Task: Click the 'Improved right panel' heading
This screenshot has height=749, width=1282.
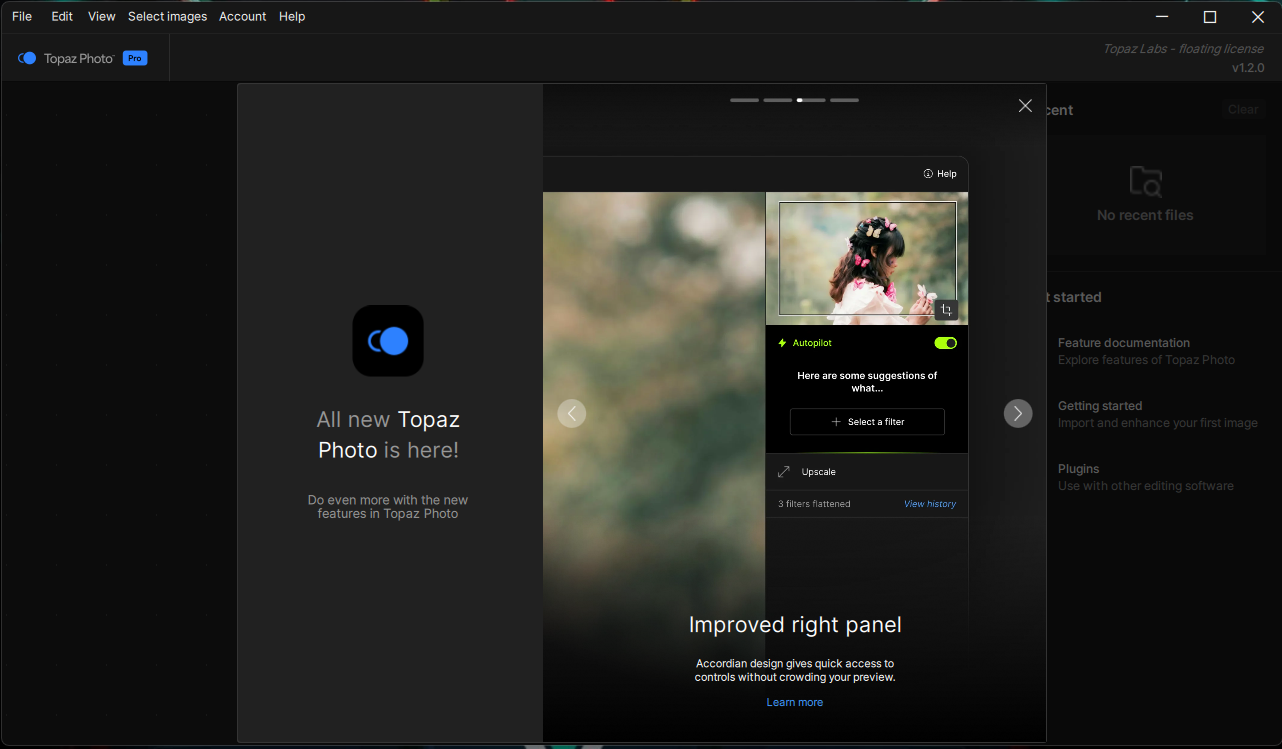Action: (795, 625)
